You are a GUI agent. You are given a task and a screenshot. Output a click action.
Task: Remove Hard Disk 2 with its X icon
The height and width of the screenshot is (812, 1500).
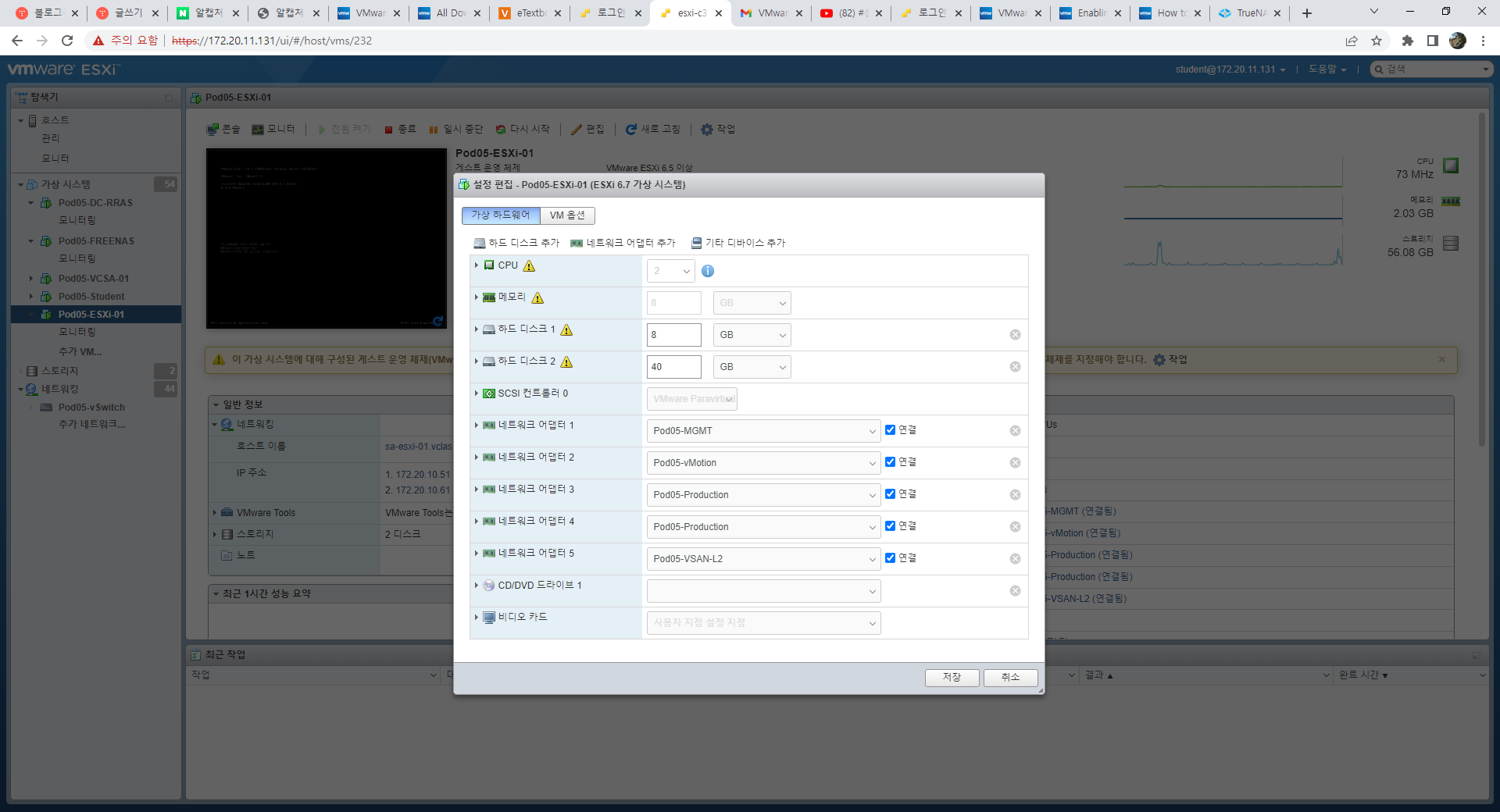point(1015,367)
